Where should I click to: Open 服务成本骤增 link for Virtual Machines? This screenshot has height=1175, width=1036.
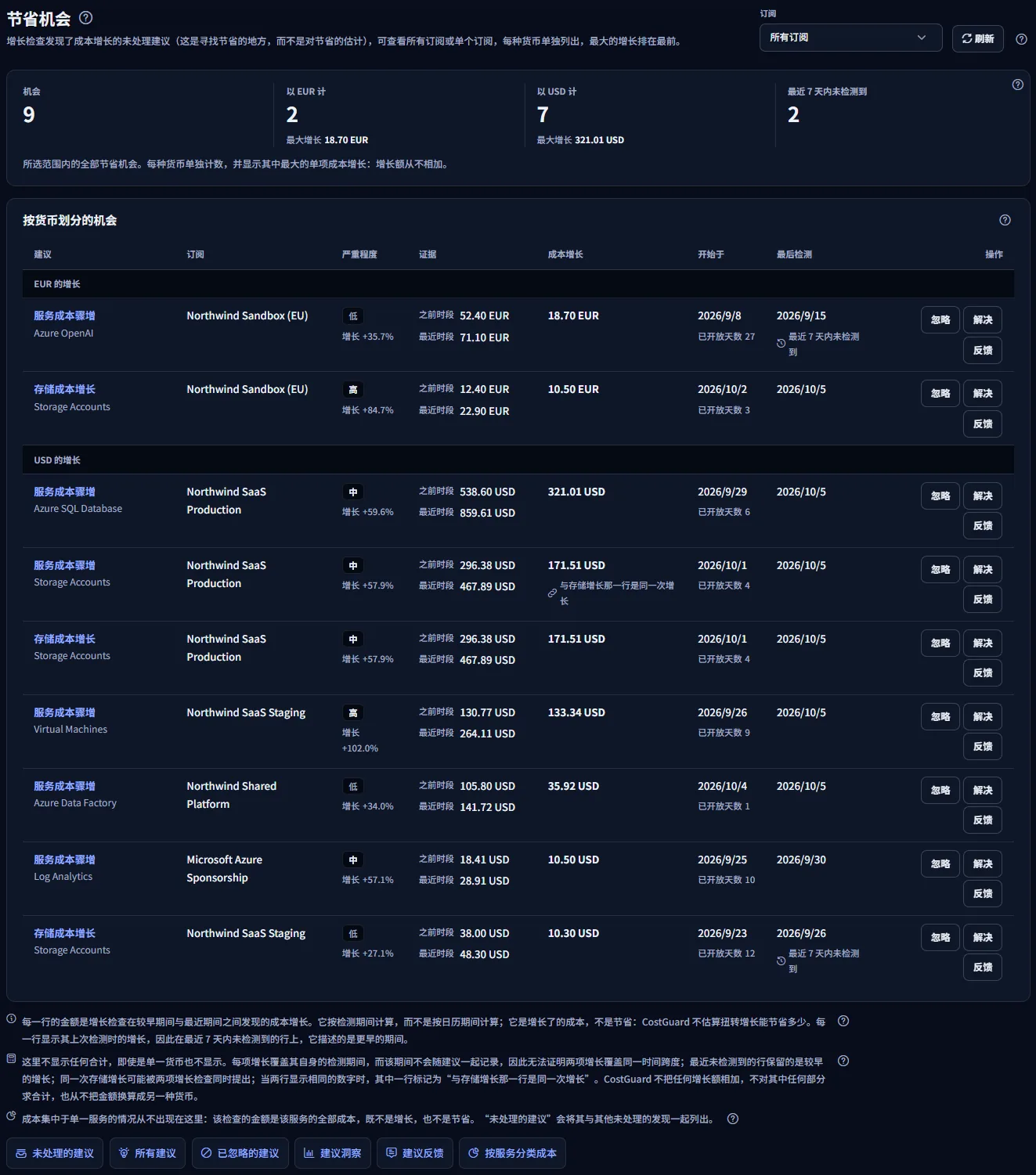pos(64,712)
